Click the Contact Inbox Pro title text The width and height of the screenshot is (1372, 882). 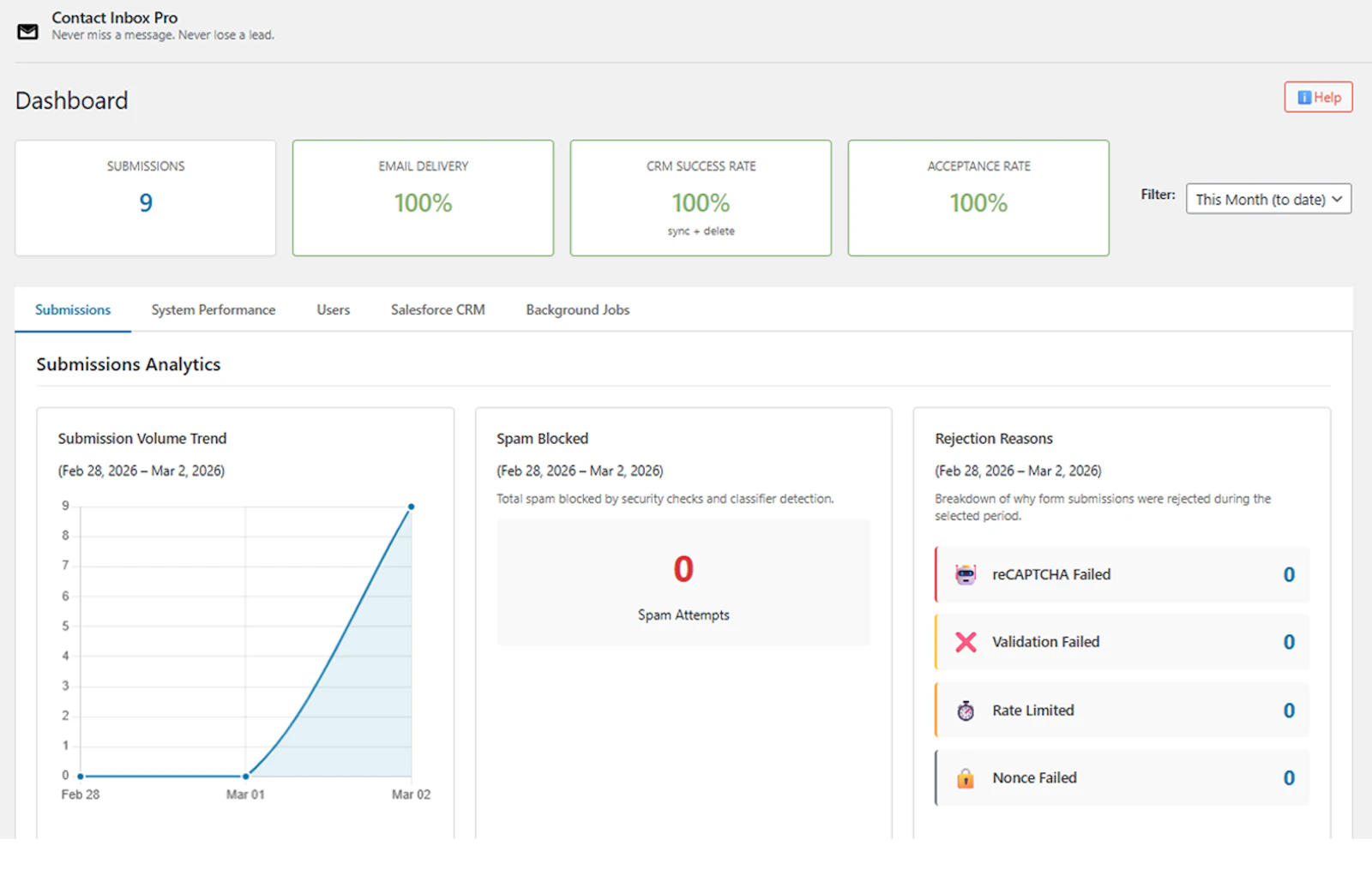115,17
